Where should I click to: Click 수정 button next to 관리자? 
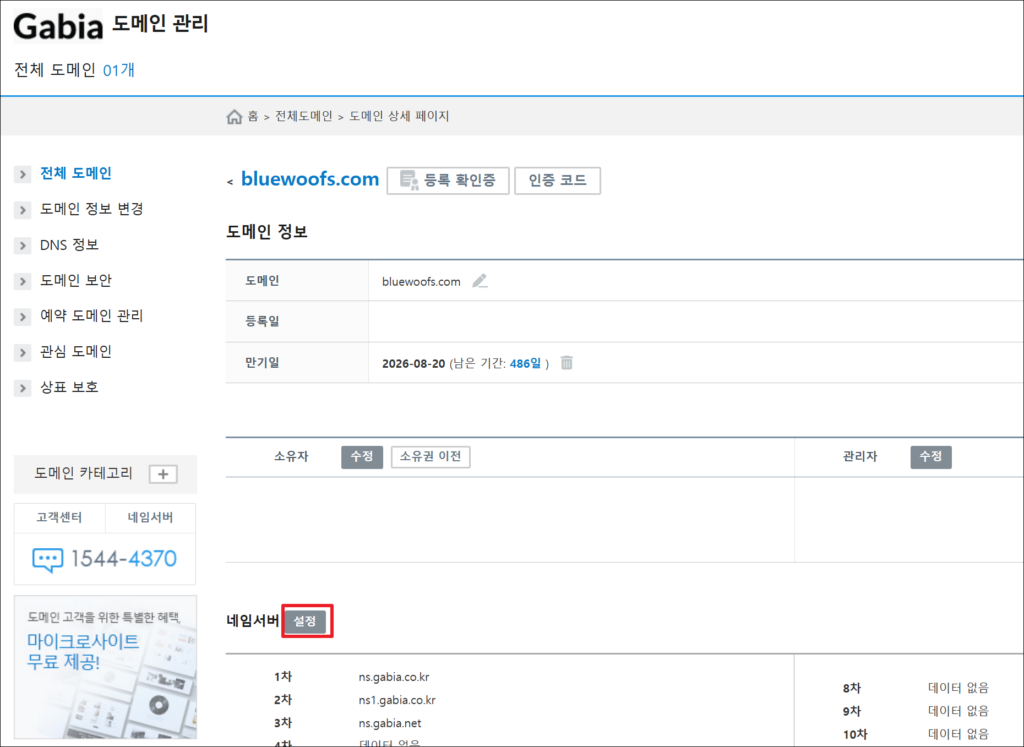point(931,456)
